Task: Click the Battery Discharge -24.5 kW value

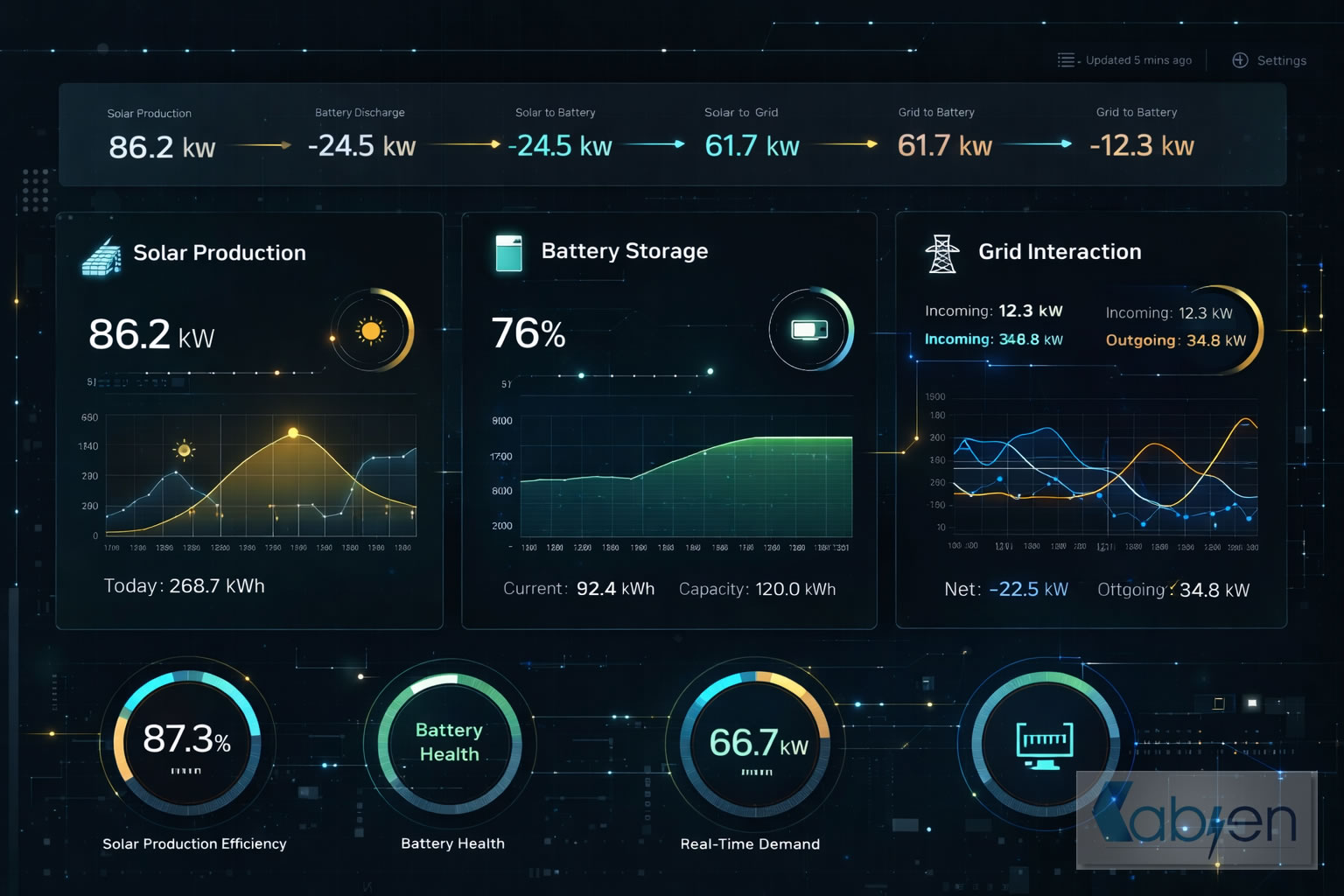Action: (361, 145)
